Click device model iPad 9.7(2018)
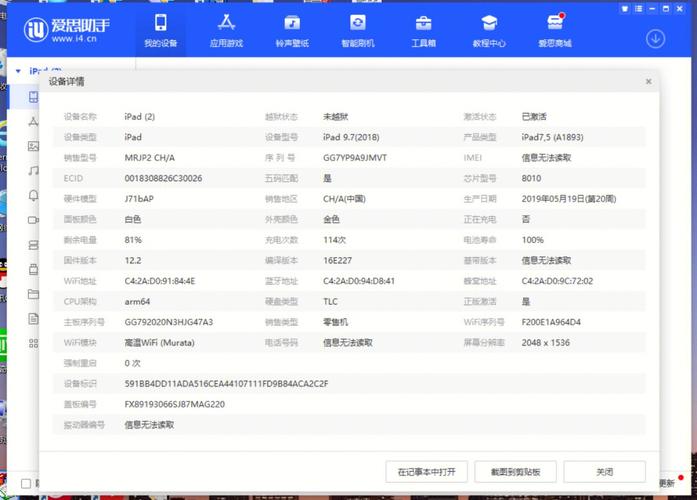This screenshot has width=697, height=500. pos(351,137)
